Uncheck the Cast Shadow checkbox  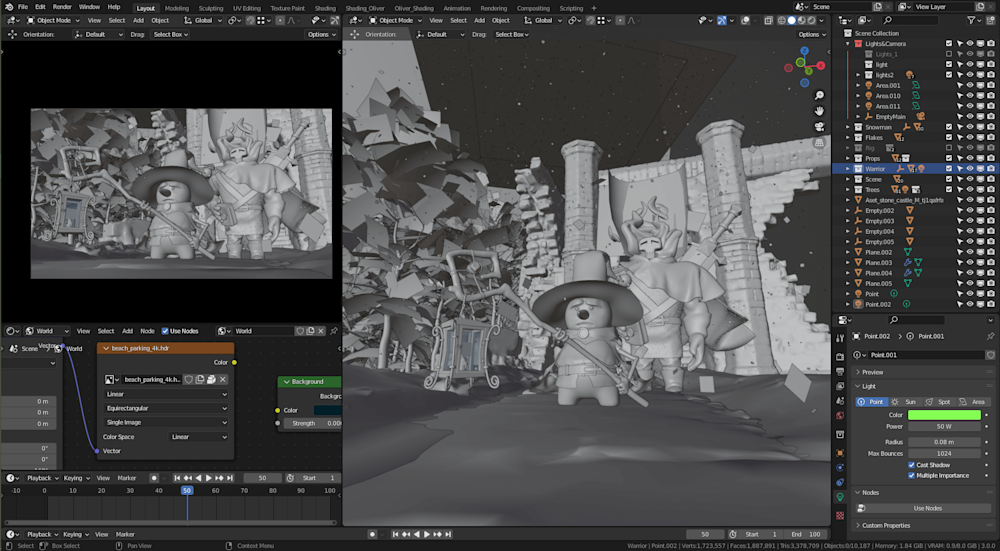pos(911,465)
